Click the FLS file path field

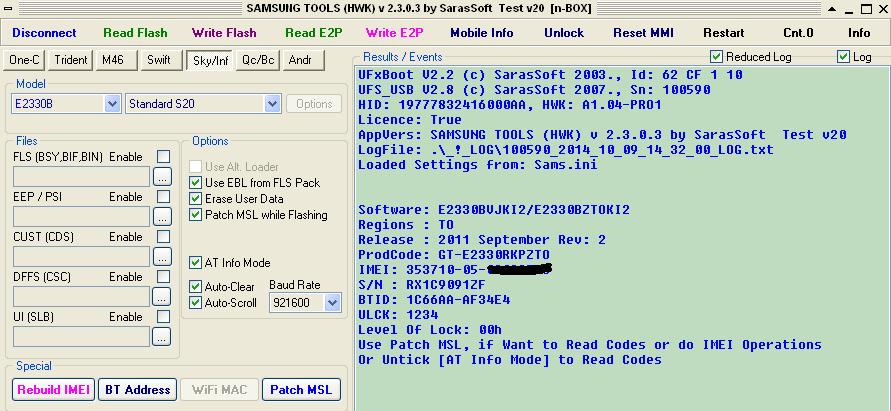click(81, 177)
